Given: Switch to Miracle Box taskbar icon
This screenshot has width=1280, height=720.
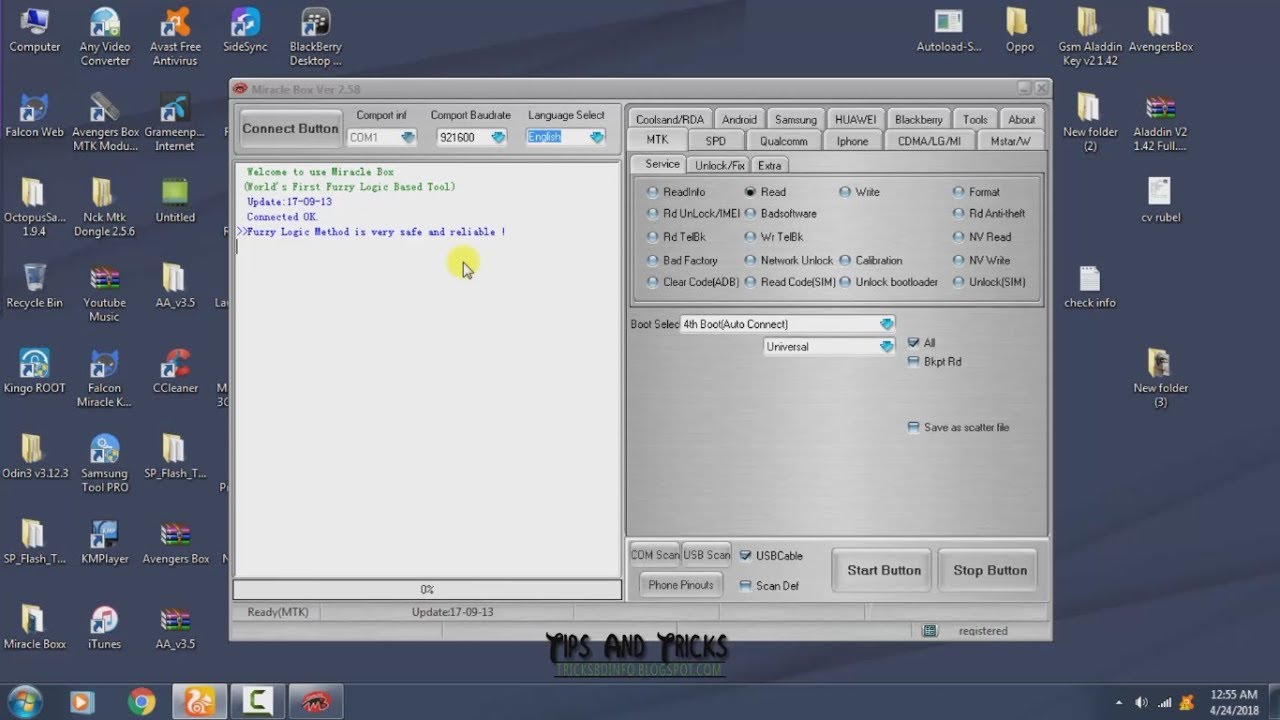Looking at the screenshot, I should pyautogui.click(x=316, y=702).
